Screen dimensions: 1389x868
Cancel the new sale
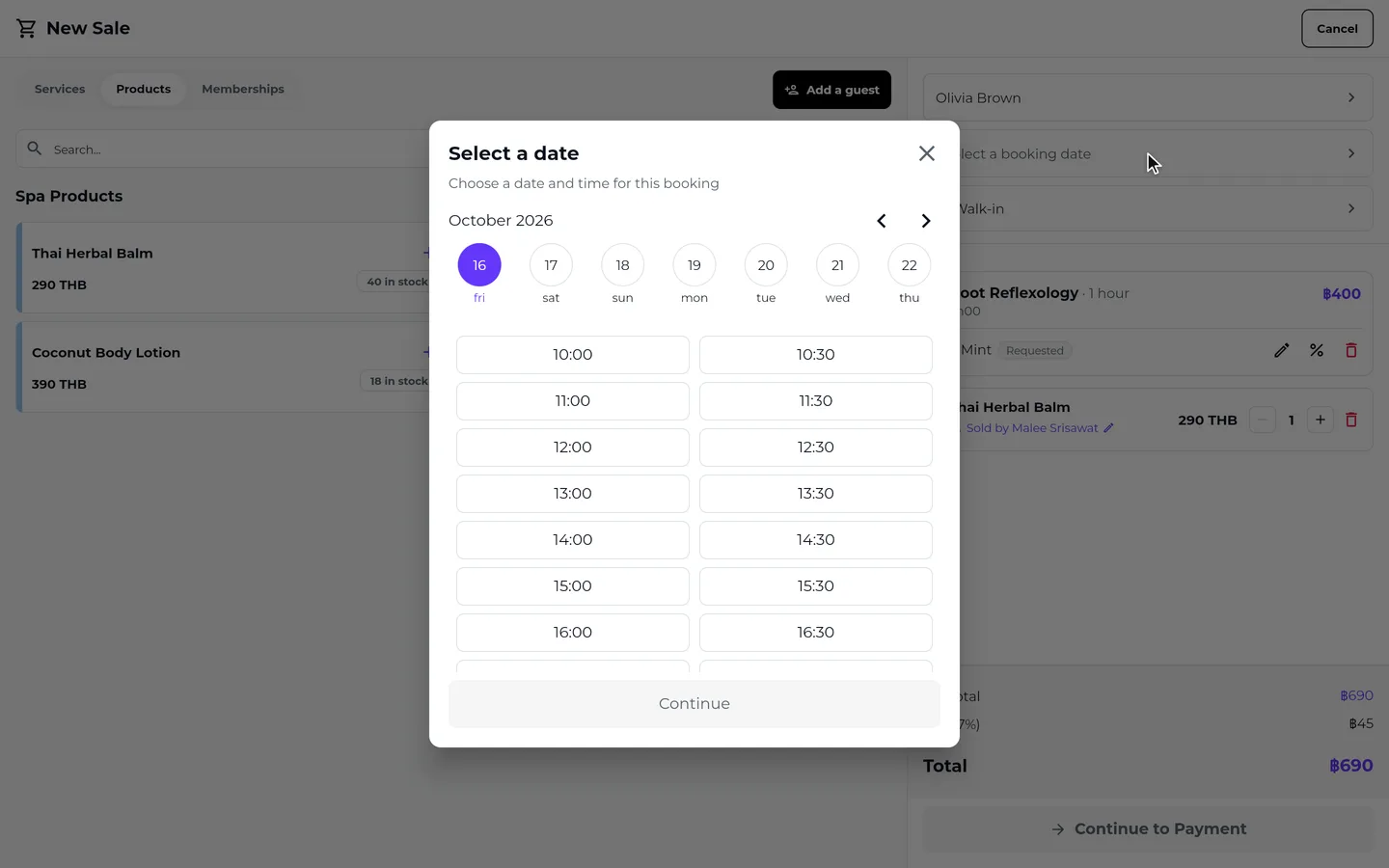tap(1337, 29)
